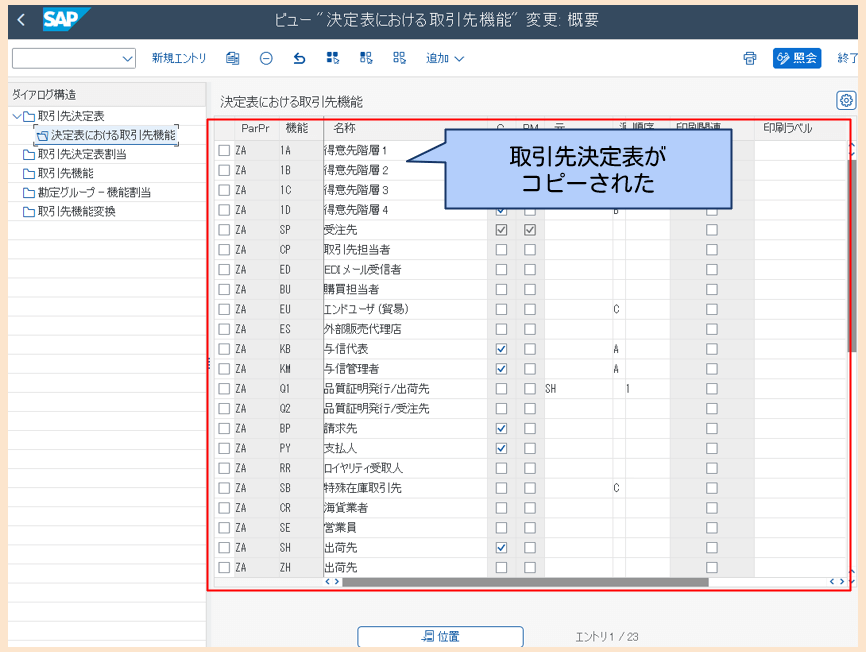Click the 品質証明発行/受注先 name cell
Image resolution: width=866 pixels, height=652 pixels.
click(405, 409)
